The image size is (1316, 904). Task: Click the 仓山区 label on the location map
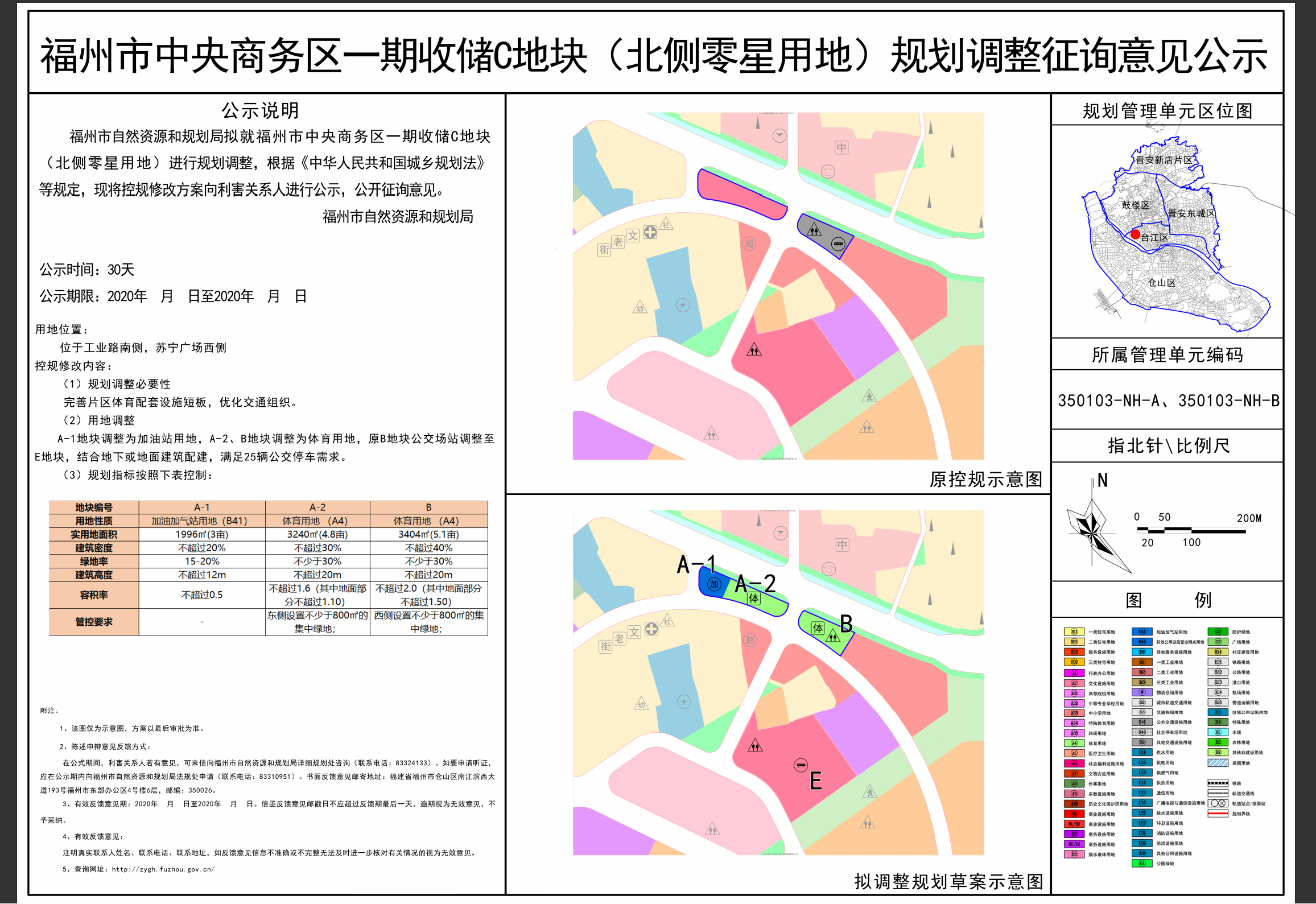click(x=1161, y=283)
